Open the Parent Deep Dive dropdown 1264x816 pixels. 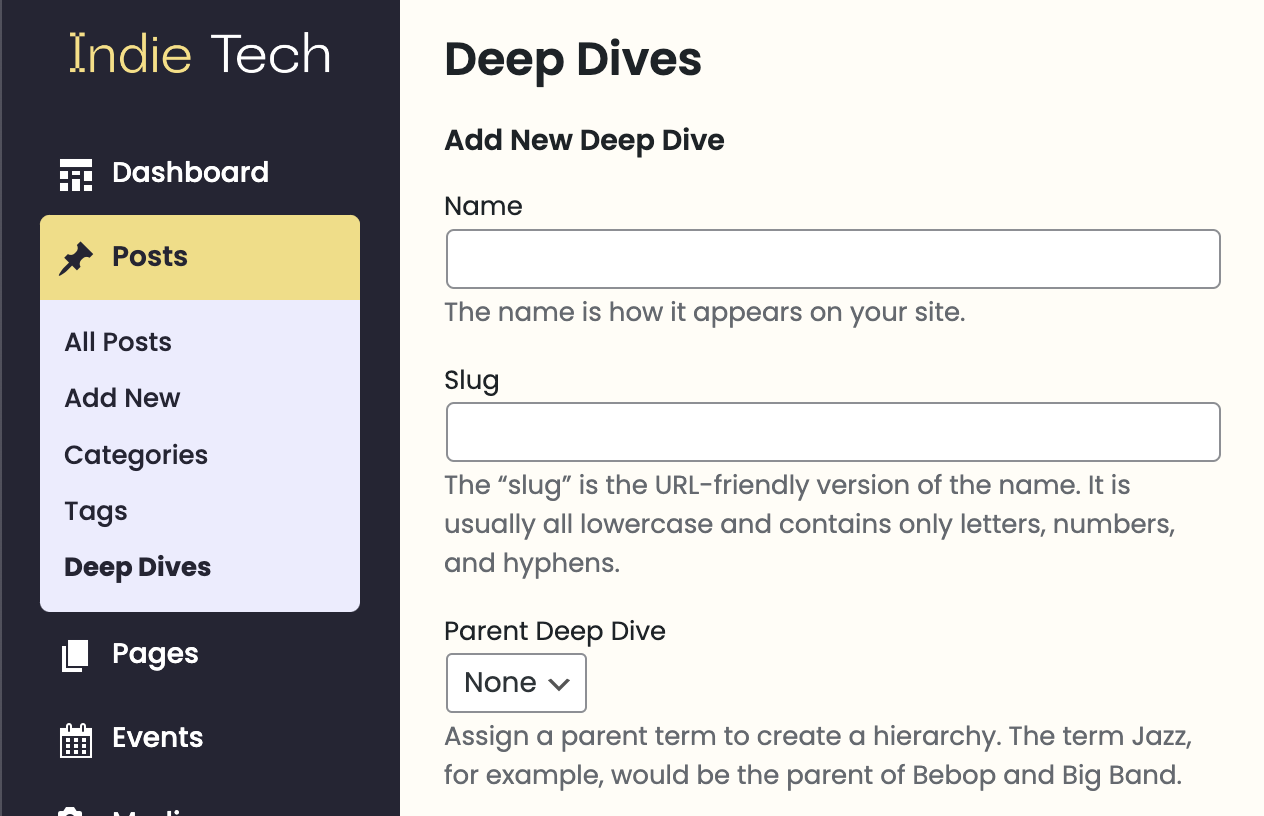point(515,683)
